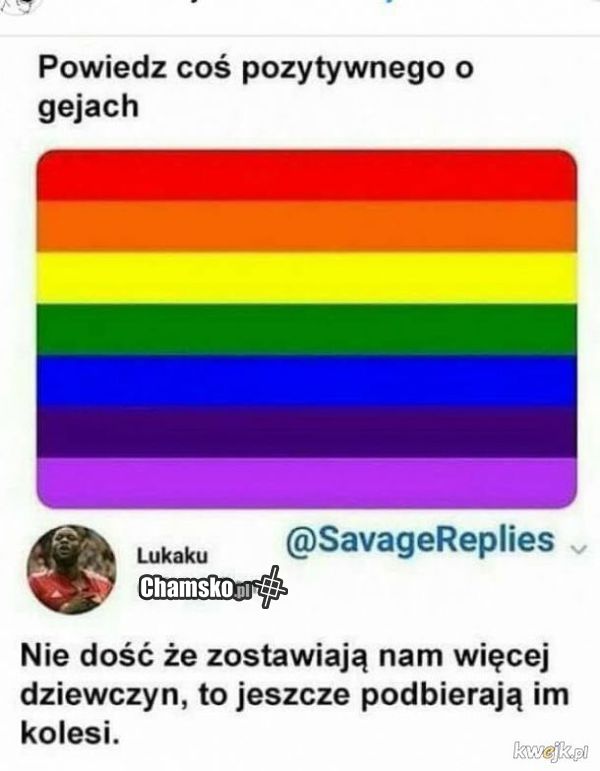
Task: Click the Lukaku username
Action: [x=172, y=556]
